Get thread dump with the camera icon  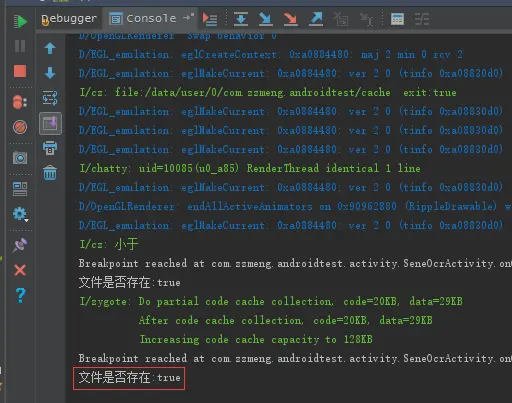click(x=20, y=158)
